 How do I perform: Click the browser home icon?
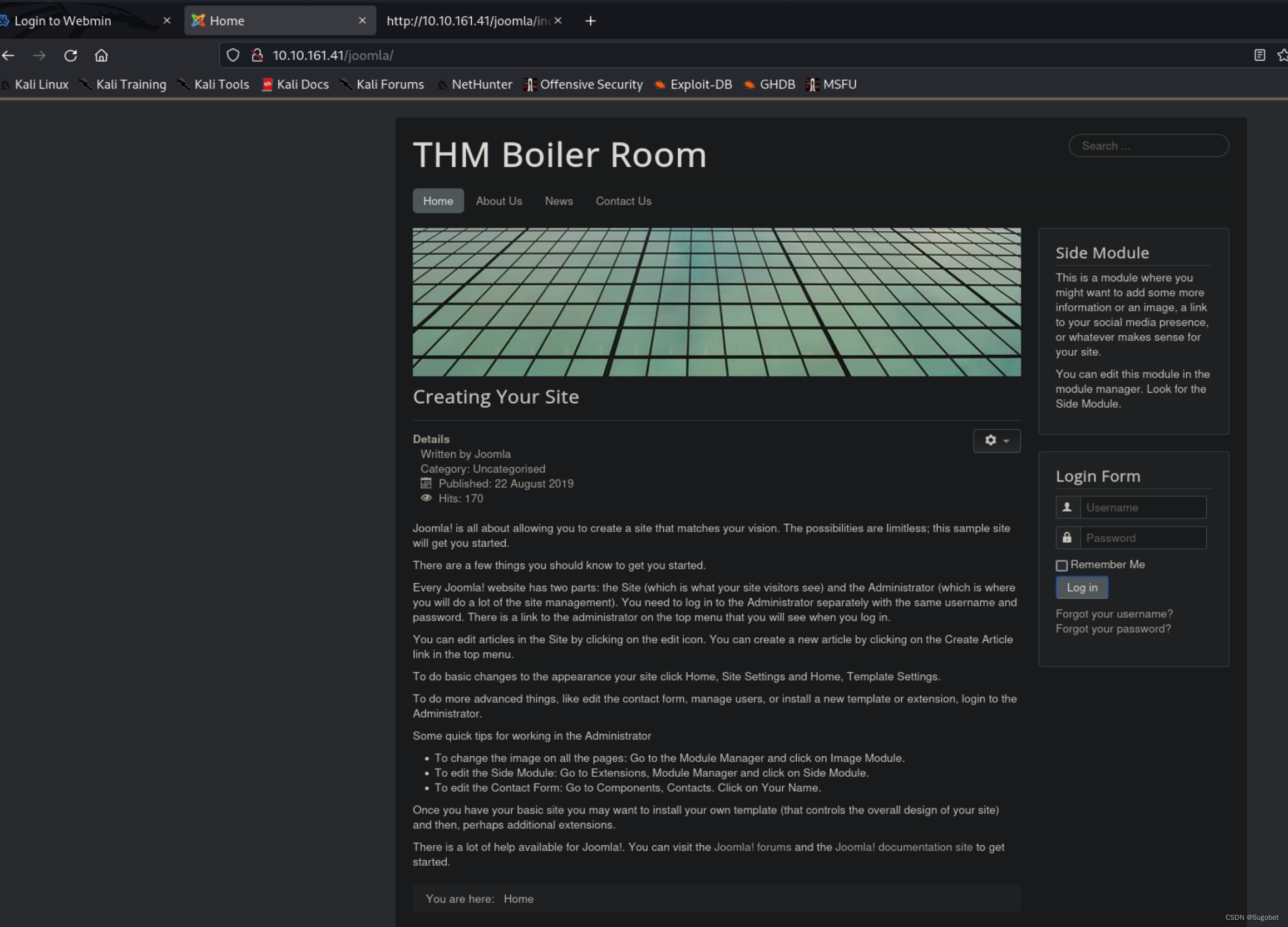pos(101,55)
